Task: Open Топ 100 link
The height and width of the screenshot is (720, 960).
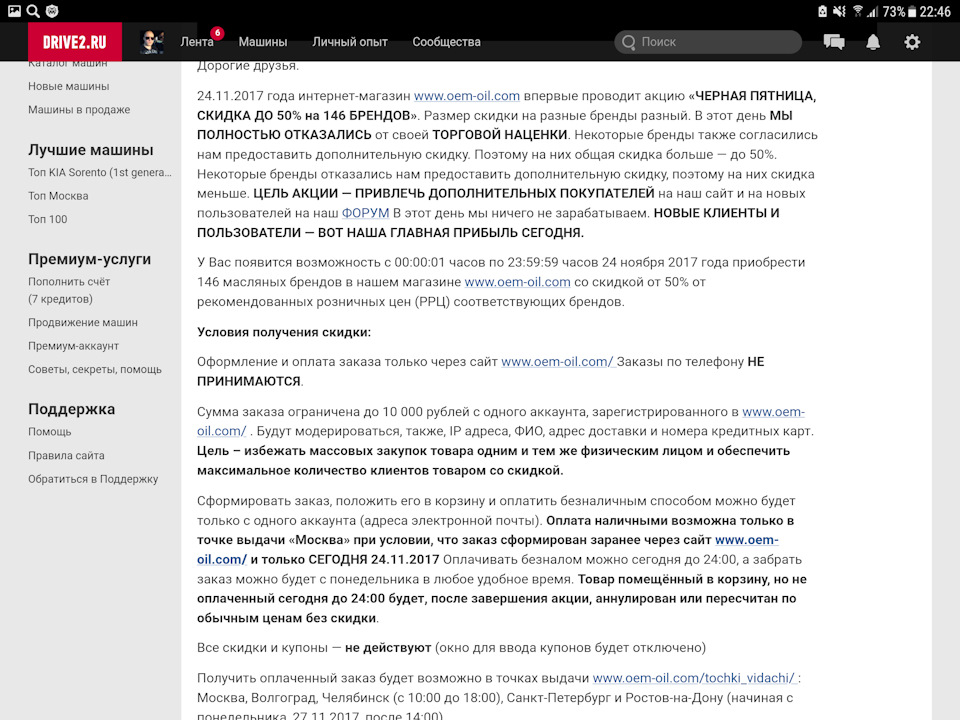Action: tap(48, 219)
